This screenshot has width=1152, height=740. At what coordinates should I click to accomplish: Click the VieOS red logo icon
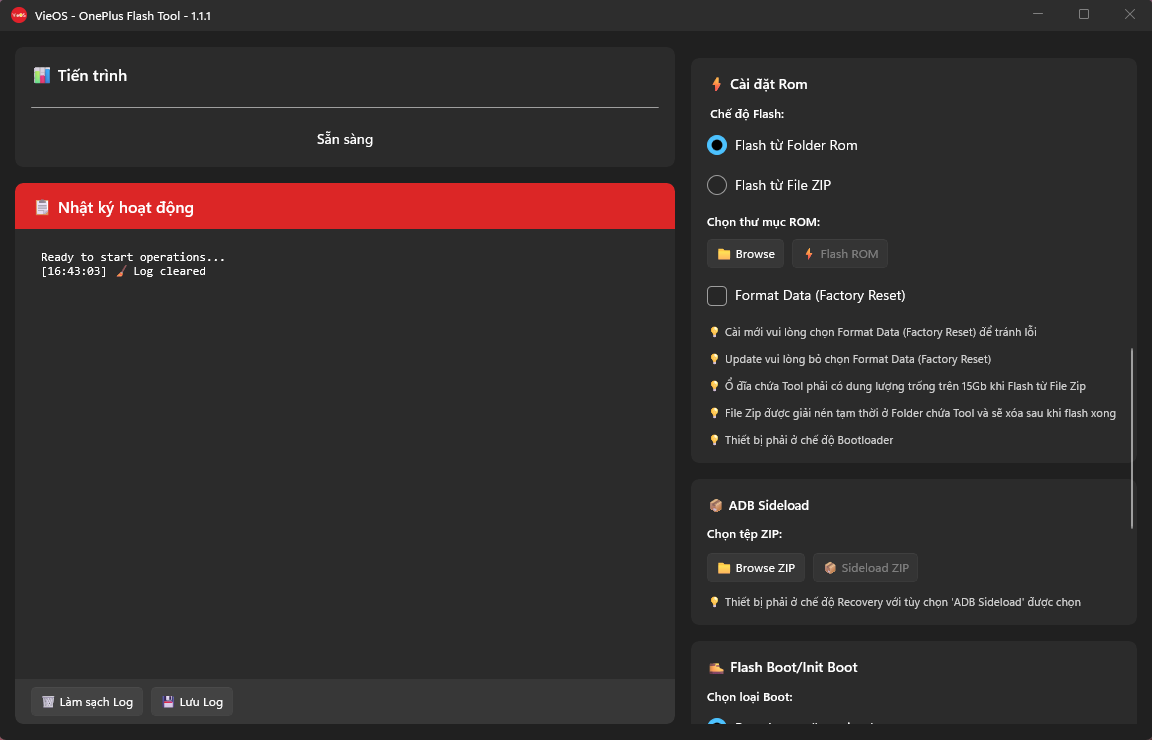click(19, 15)
